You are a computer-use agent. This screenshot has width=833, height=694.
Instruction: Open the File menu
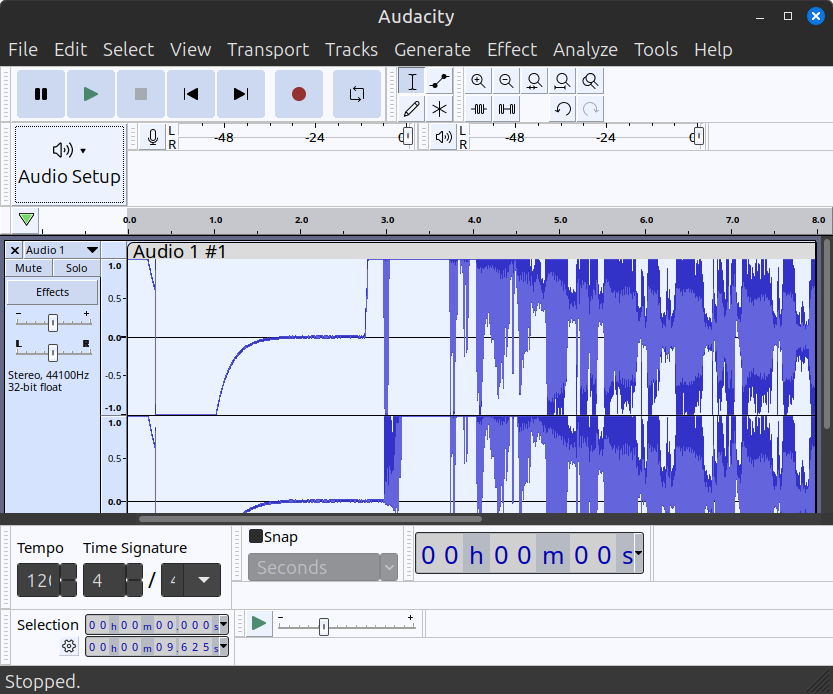23,49
